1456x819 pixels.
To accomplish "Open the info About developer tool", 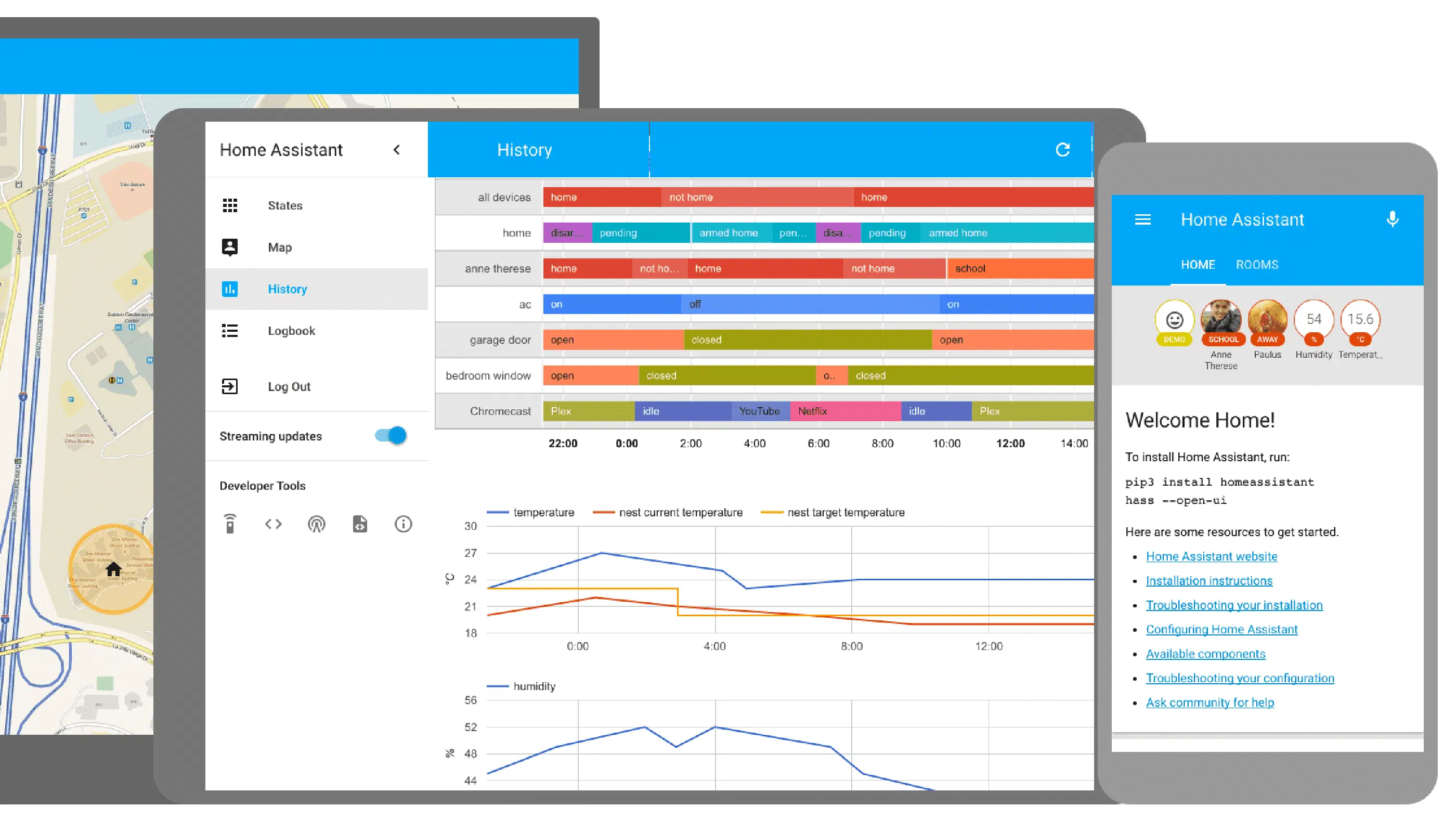I will click(x=403, y=524).
